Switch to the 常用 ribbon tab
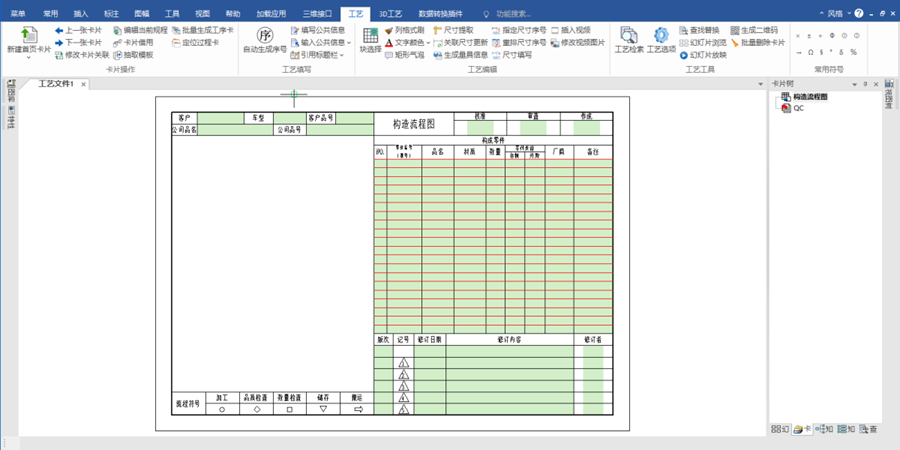The height and width of the screenshot is (450, 900). (x=51, y=13)
